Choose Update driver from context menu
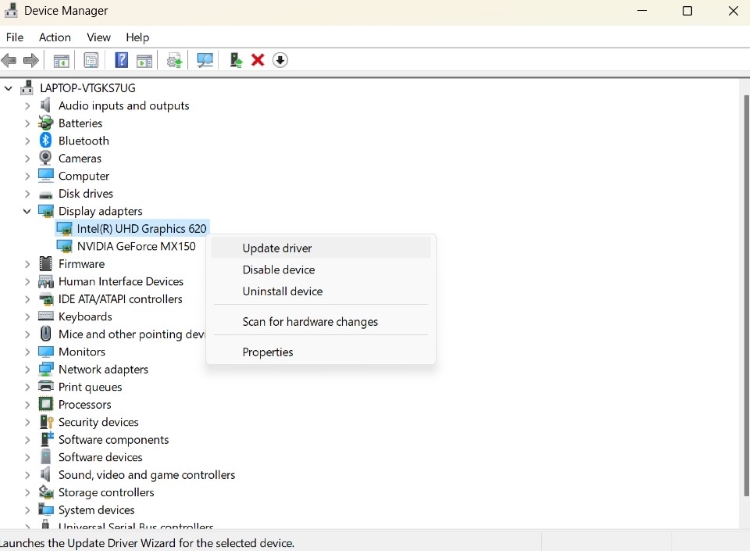This screenshot has width=750, height=551. (x=277, y=248)
